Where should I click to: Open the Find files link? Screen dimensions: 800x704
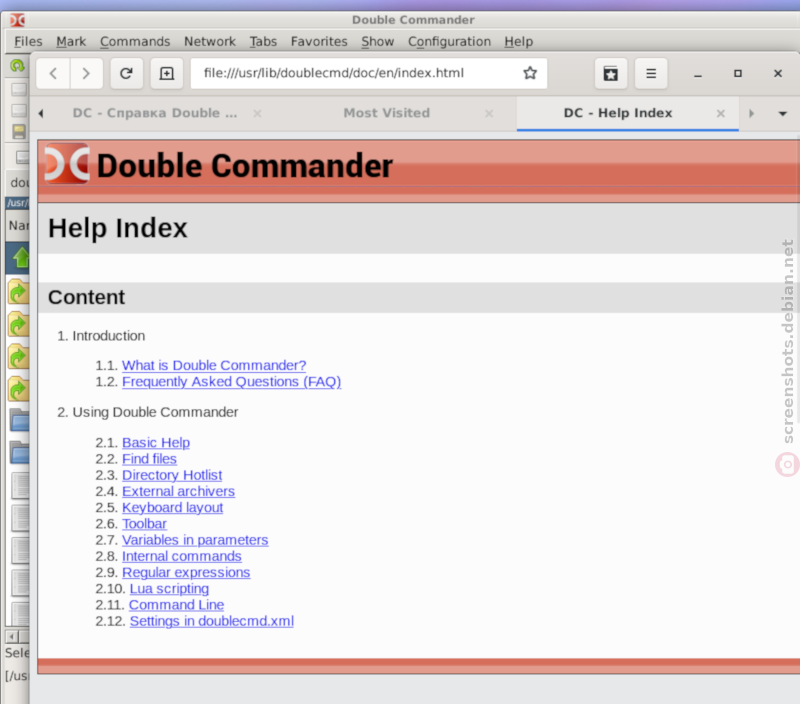[x=149, y=459]
